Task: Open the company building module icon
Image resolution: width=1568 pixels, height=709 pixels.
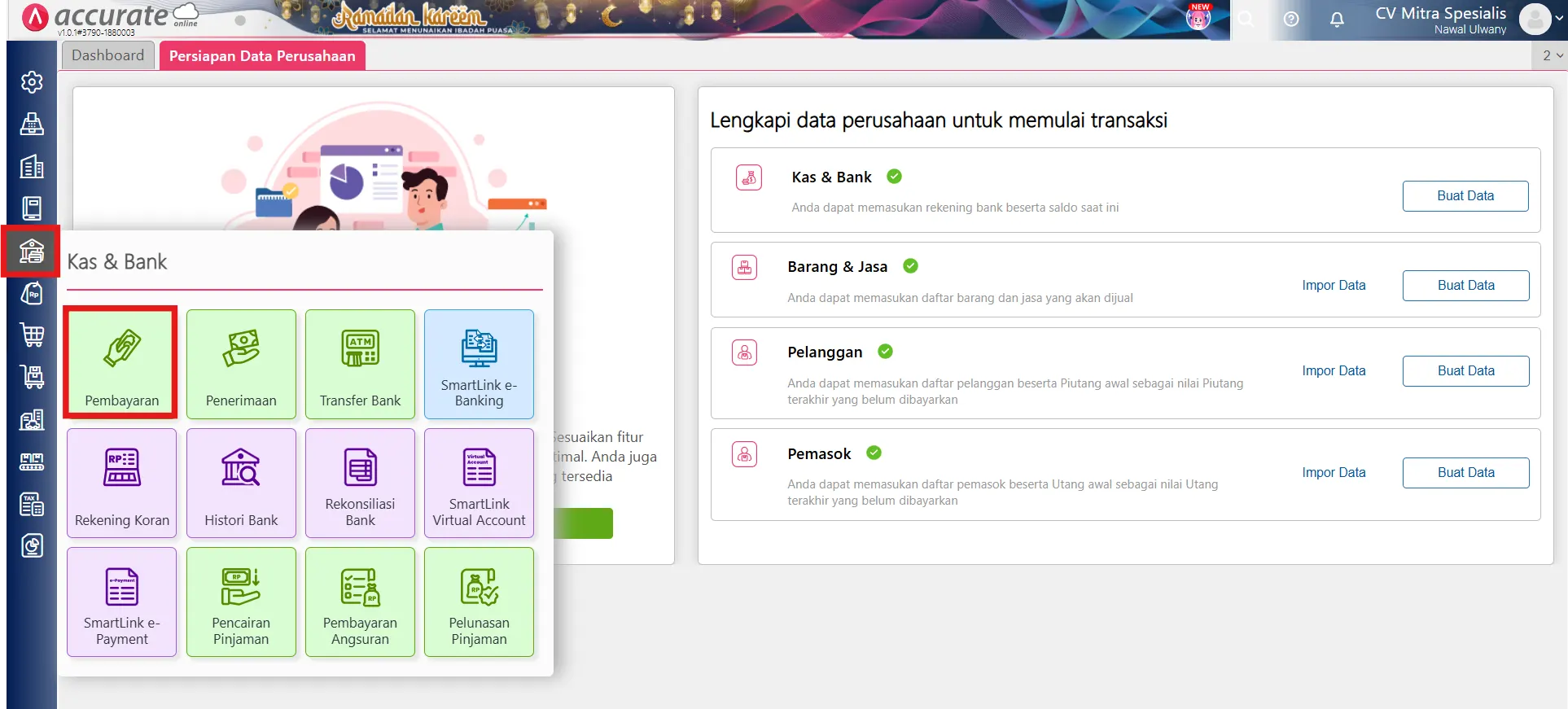Action: 32,167
